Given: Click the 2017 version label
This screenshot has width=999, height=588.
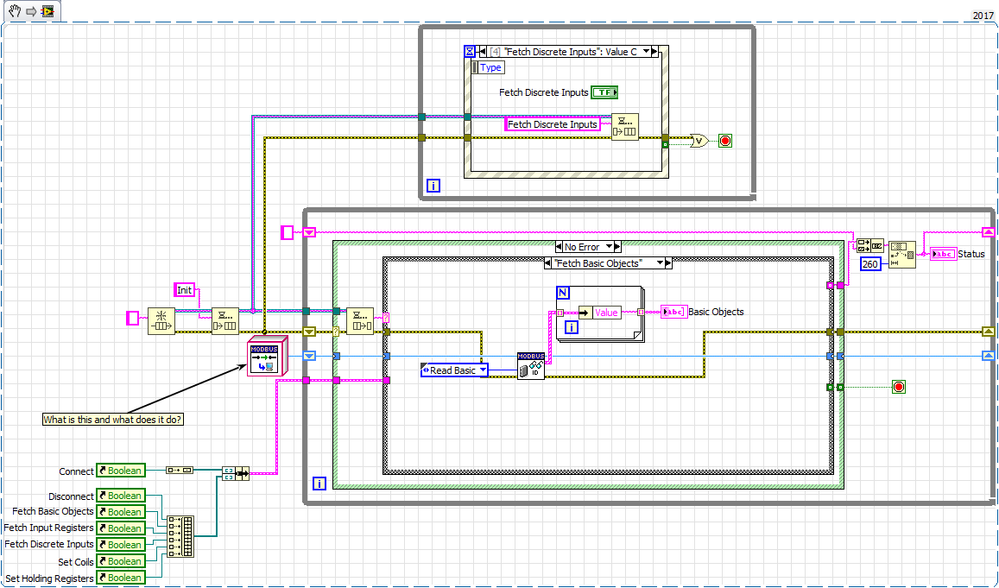Looking at the screenshot, I should (984, 15).
